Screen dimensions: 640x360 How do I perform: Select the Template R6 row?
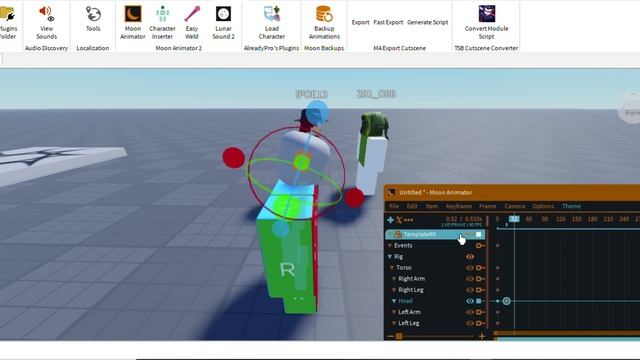pos(436,234)
